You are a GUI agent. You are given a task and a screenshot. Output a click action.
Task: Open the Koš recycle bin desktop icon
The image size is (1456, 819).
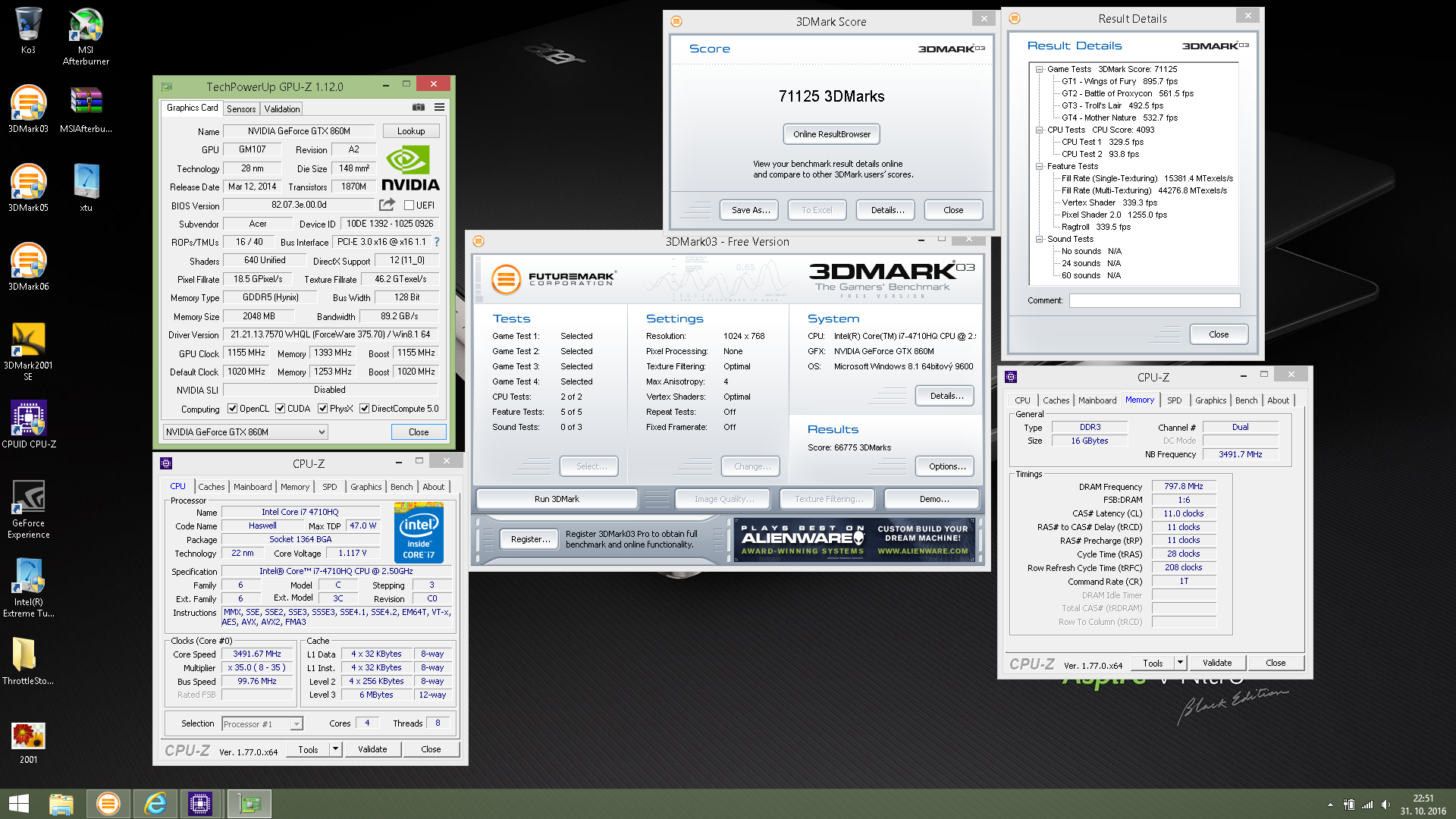point(28,30)
